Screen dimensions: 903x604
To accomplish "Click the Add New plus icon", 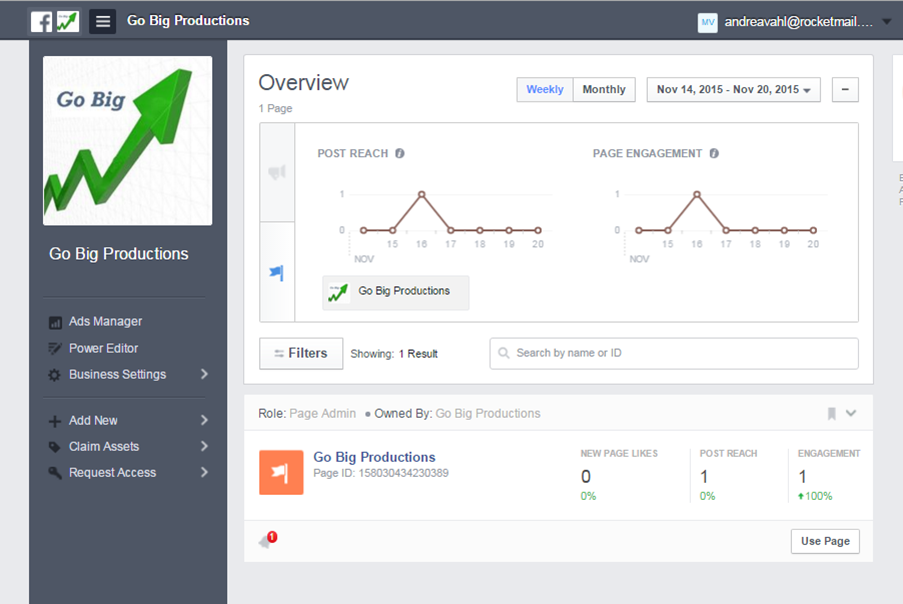I will coord(55,421).
